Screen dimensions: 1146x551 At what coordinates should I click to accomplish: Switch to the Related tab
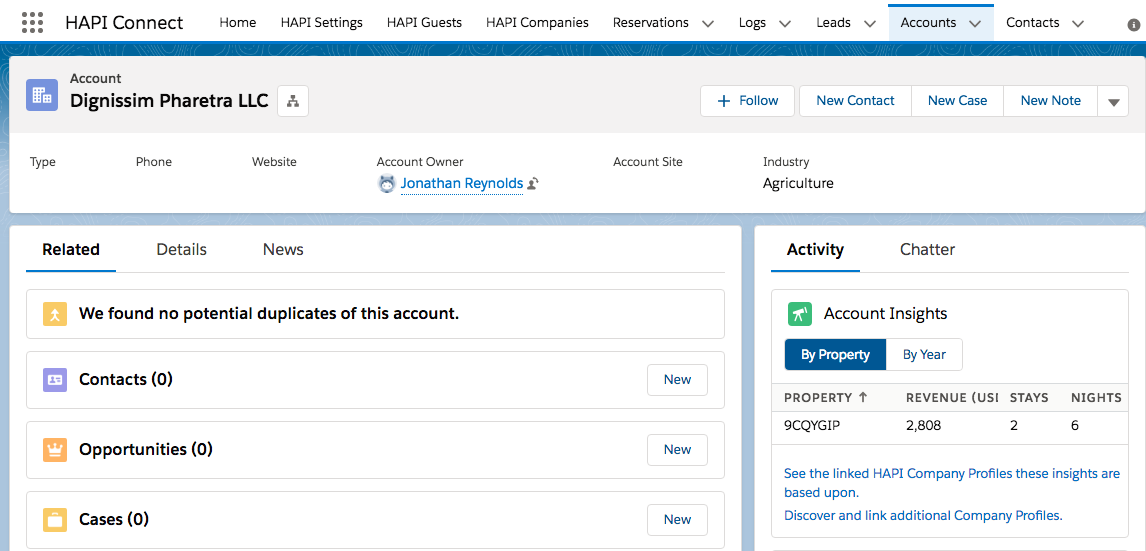pyautogui.click(x=71, y=250)
